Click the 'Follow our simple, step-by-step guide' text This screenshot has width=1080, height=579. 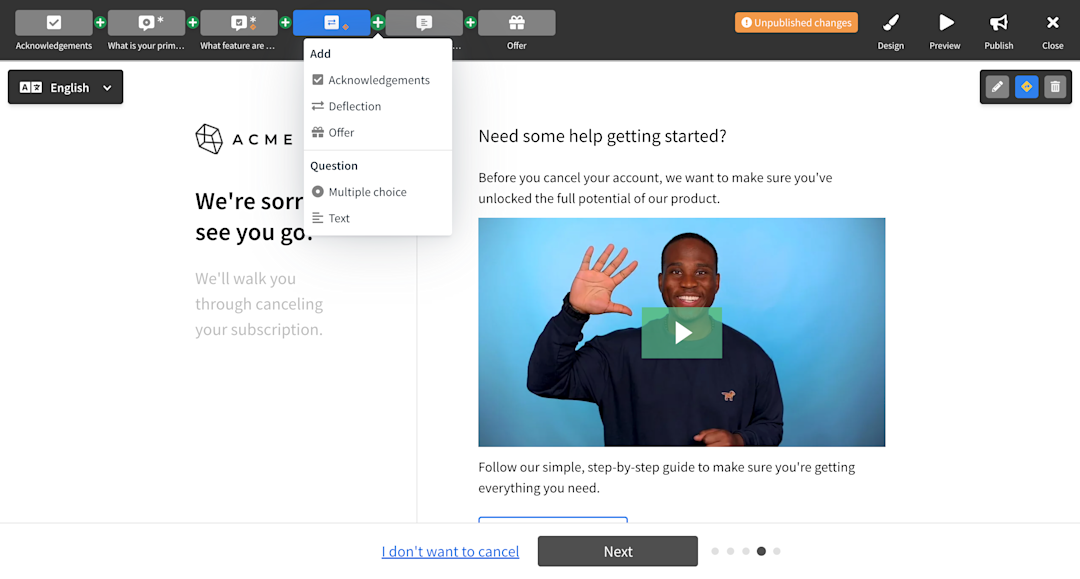click(667, 478)
